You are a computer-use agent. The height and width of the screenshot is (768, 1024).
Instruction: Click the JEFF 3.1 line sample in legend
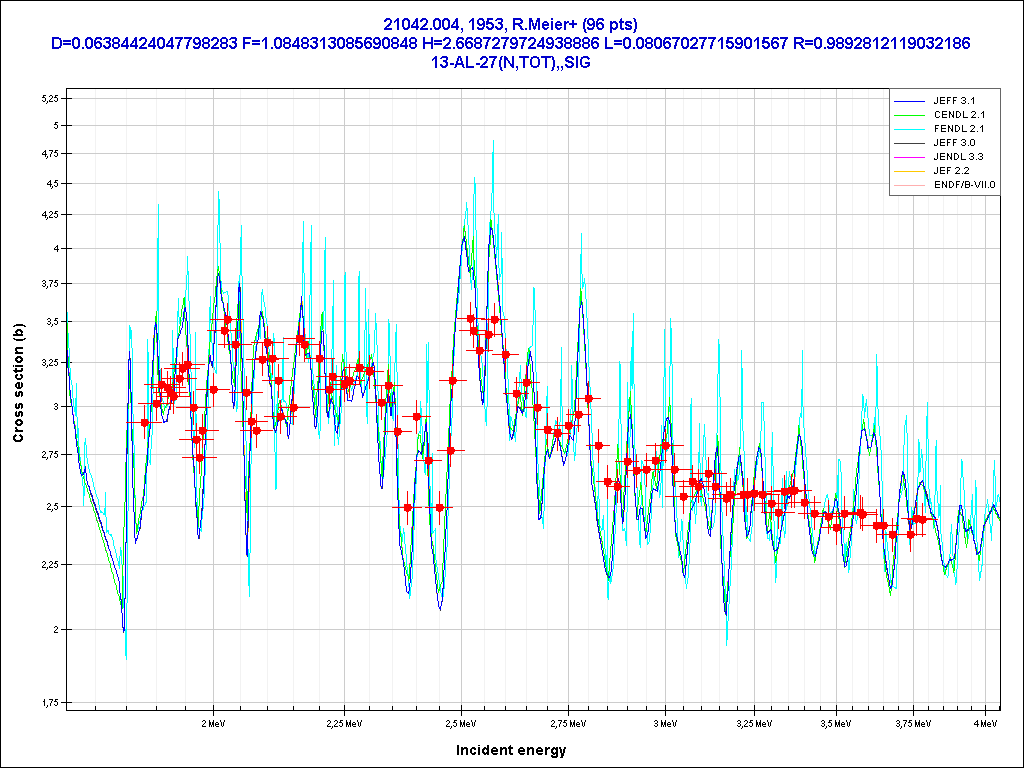coord(910,101)
